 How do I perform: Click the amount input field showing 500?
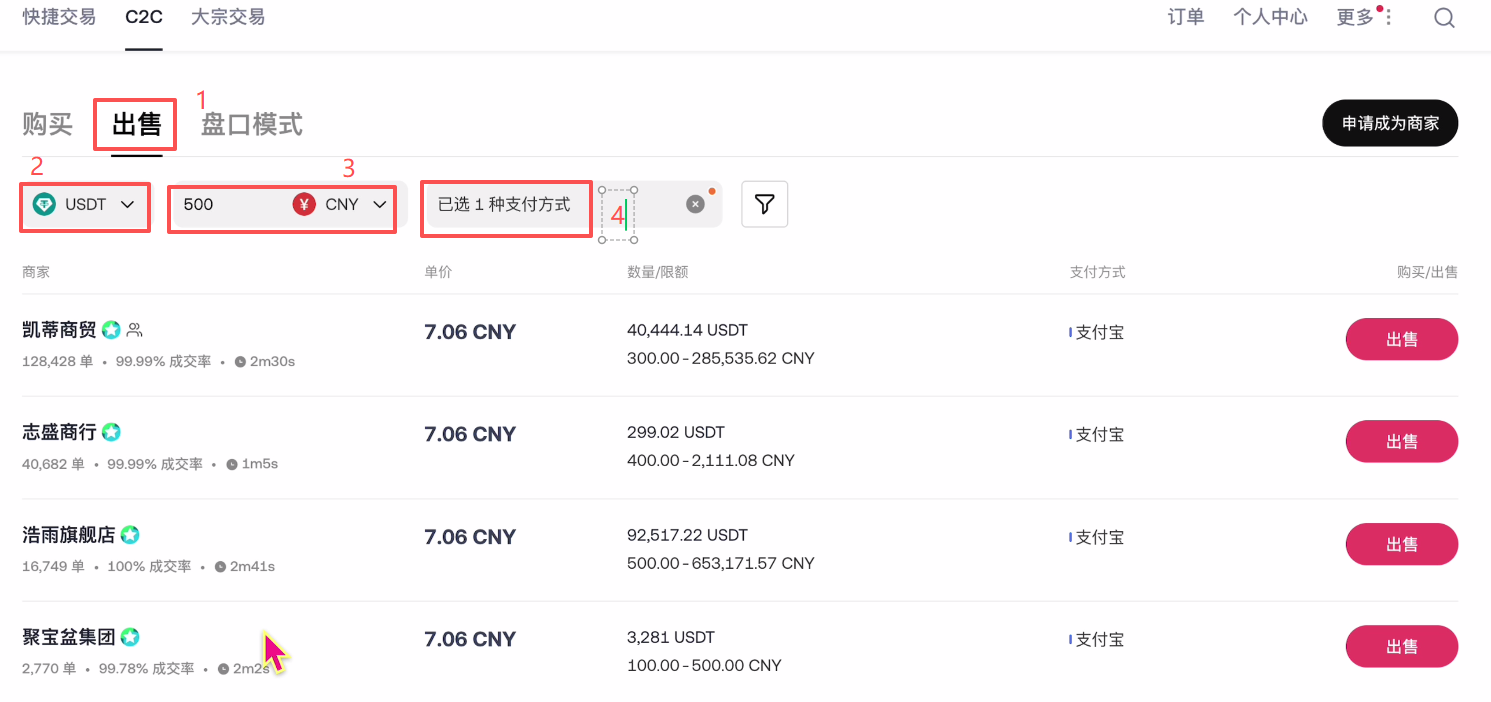pos(230,204)
